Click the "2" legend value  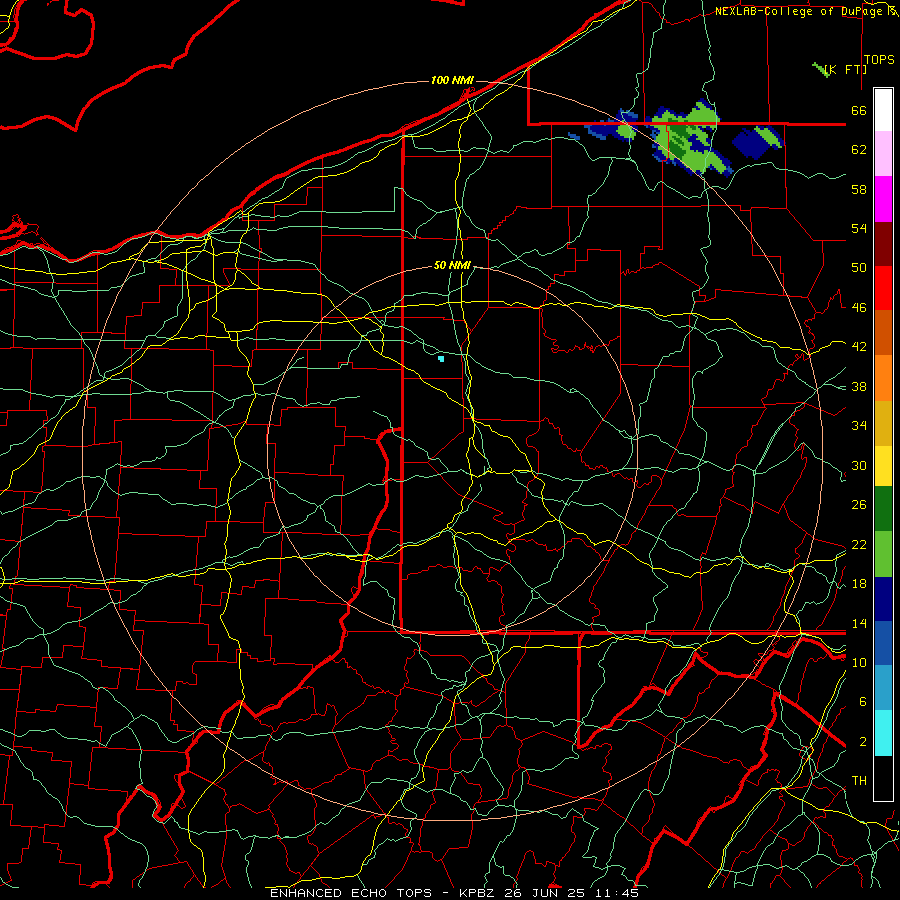862,742
